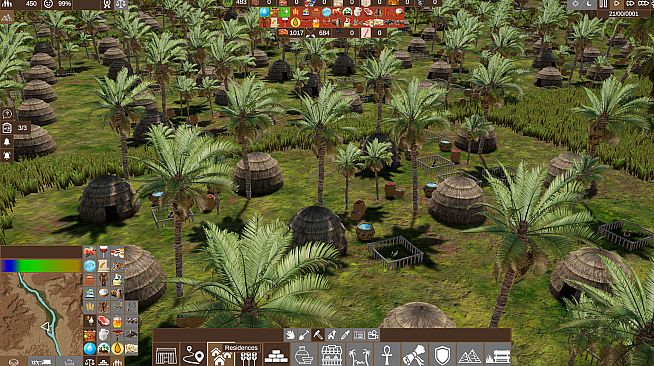Click the date display 21/00/0001

(623, 14)
